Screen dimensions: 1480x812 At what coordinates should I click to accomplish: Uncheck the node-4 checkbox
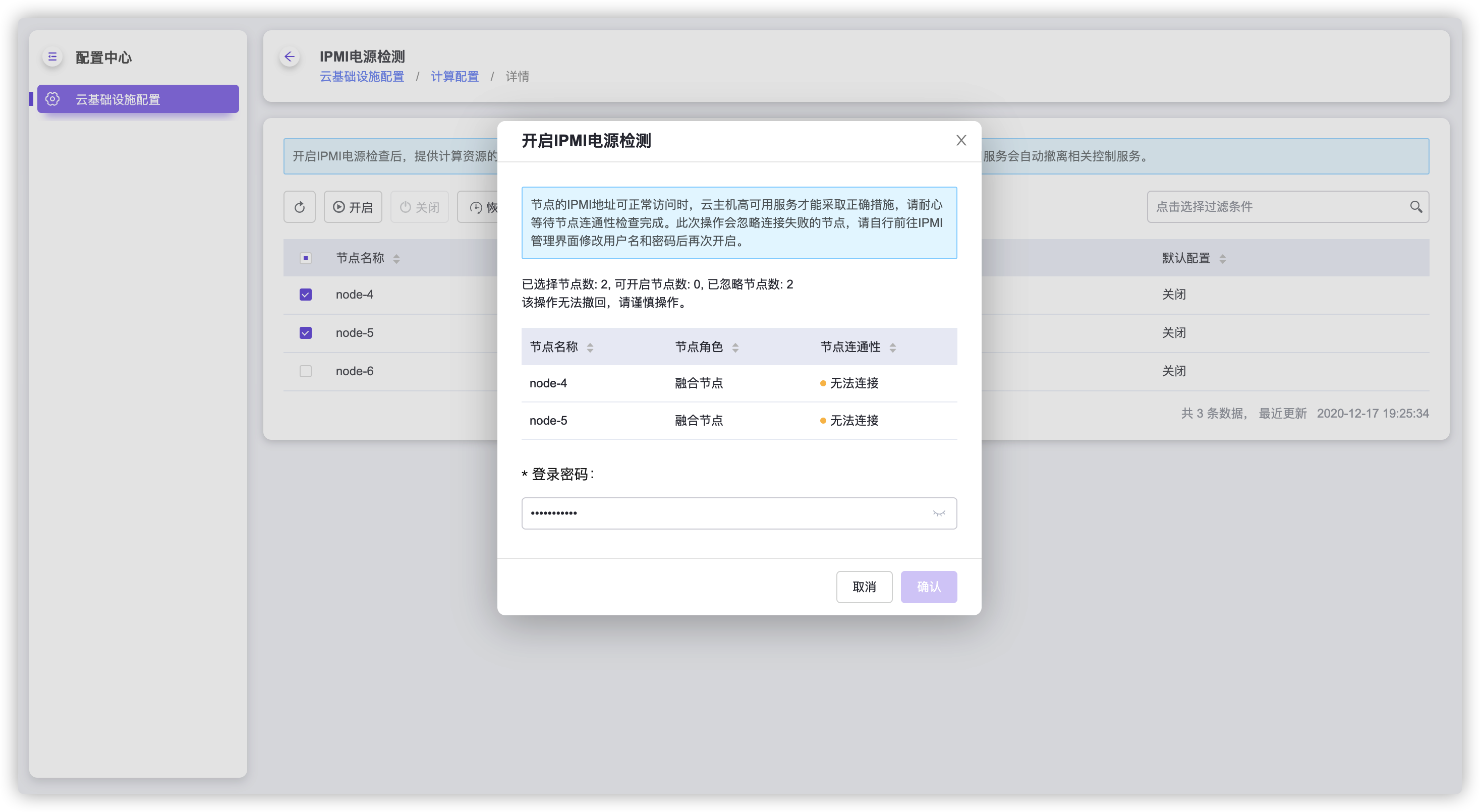[306, 295]
